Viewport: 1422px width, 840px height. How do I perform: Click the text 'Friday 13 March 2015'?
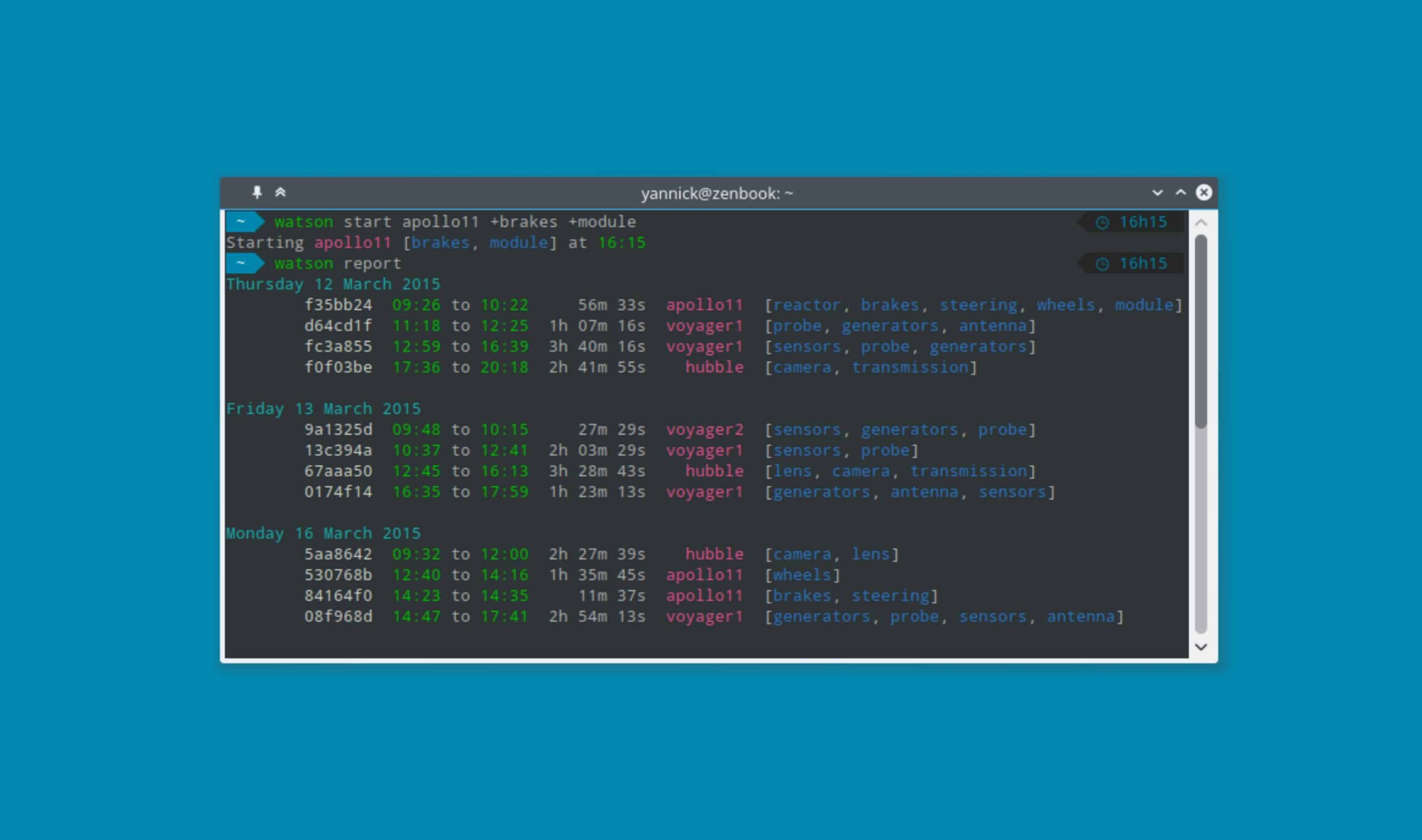coord(323,409)
